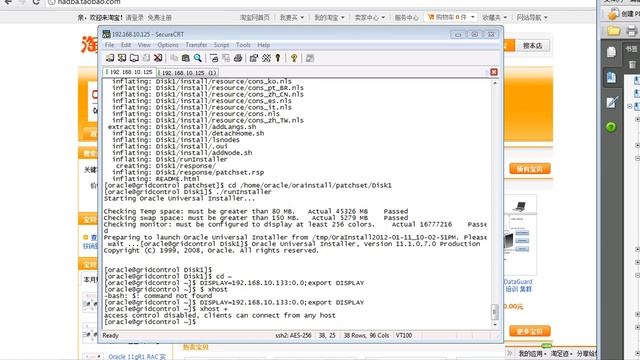Click '38 Rows, 96 Cols' status text
The image size is (640, 360).
[x=366, y=335]
